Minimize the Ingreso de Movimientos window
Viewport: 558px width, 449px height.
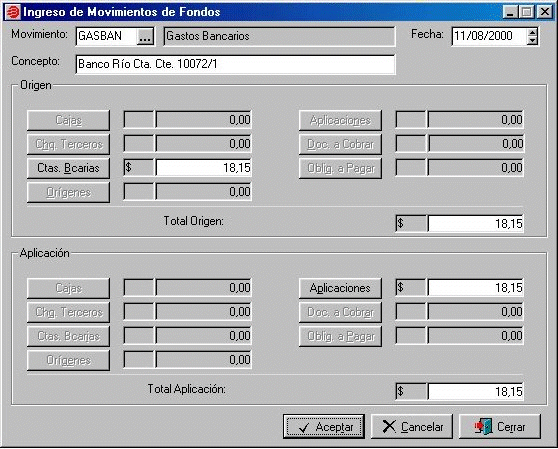(x=510, y=12)
